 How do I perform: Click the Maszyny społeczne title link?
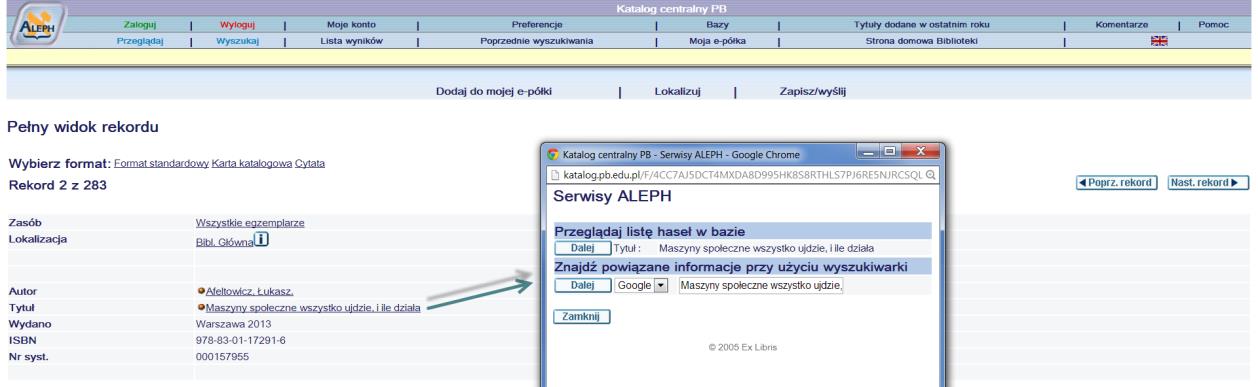(313, 307)
